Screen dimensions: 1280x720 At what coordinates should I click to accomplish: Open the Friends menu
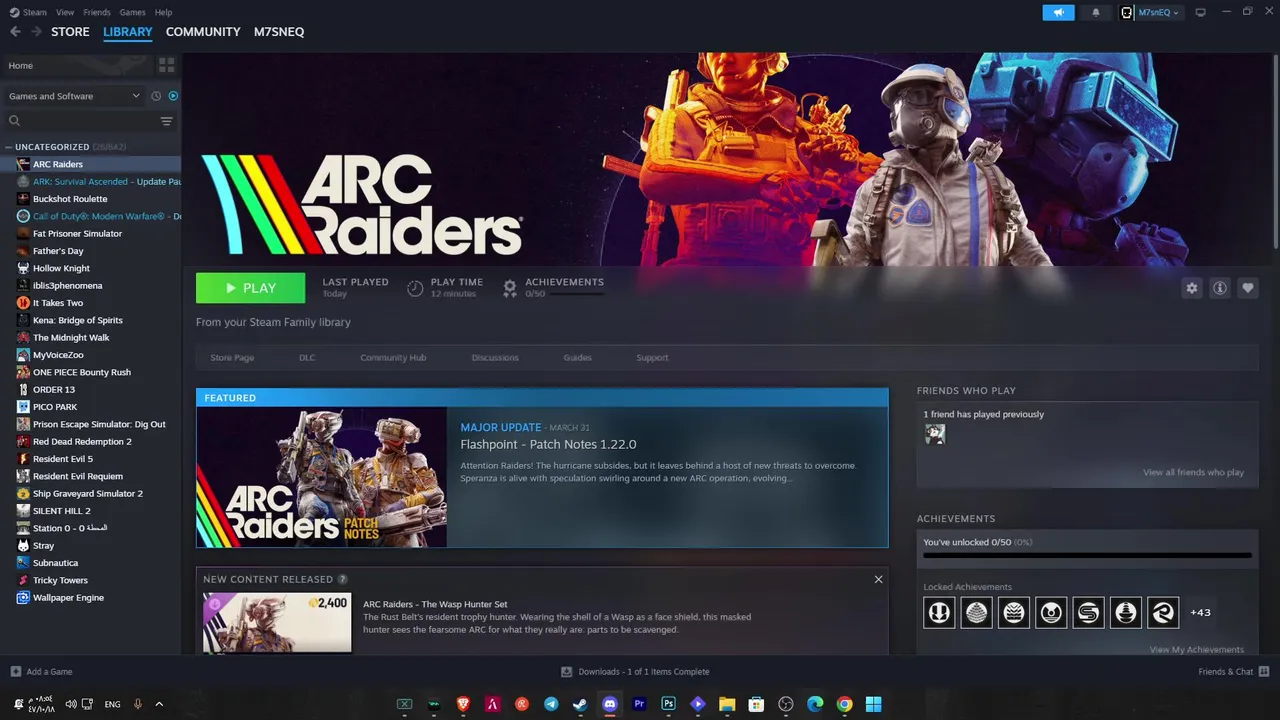pyautogui.click(x=97, y=12)
